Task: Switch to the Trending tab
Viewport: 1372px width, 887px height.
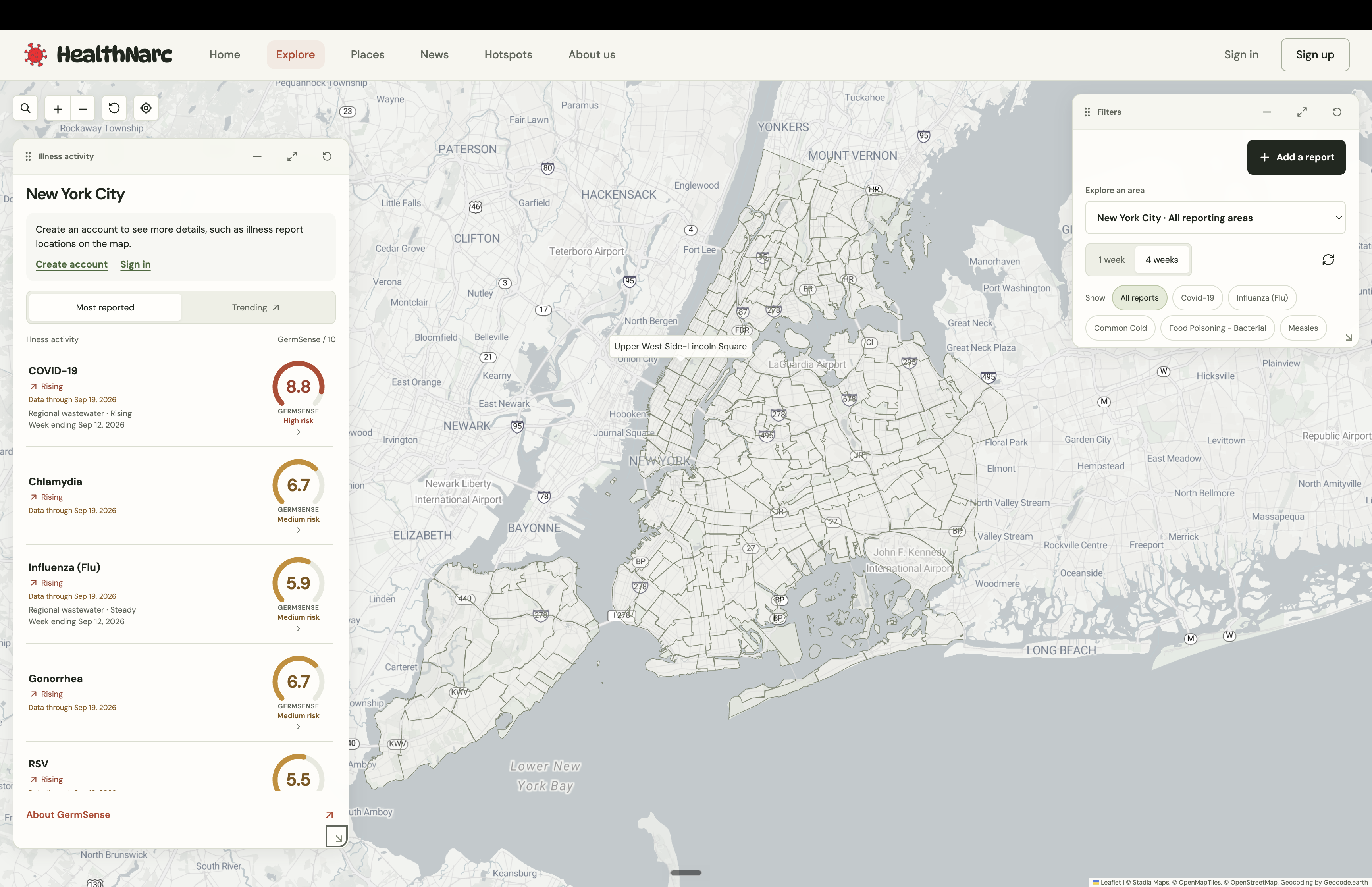Action: 256,308
